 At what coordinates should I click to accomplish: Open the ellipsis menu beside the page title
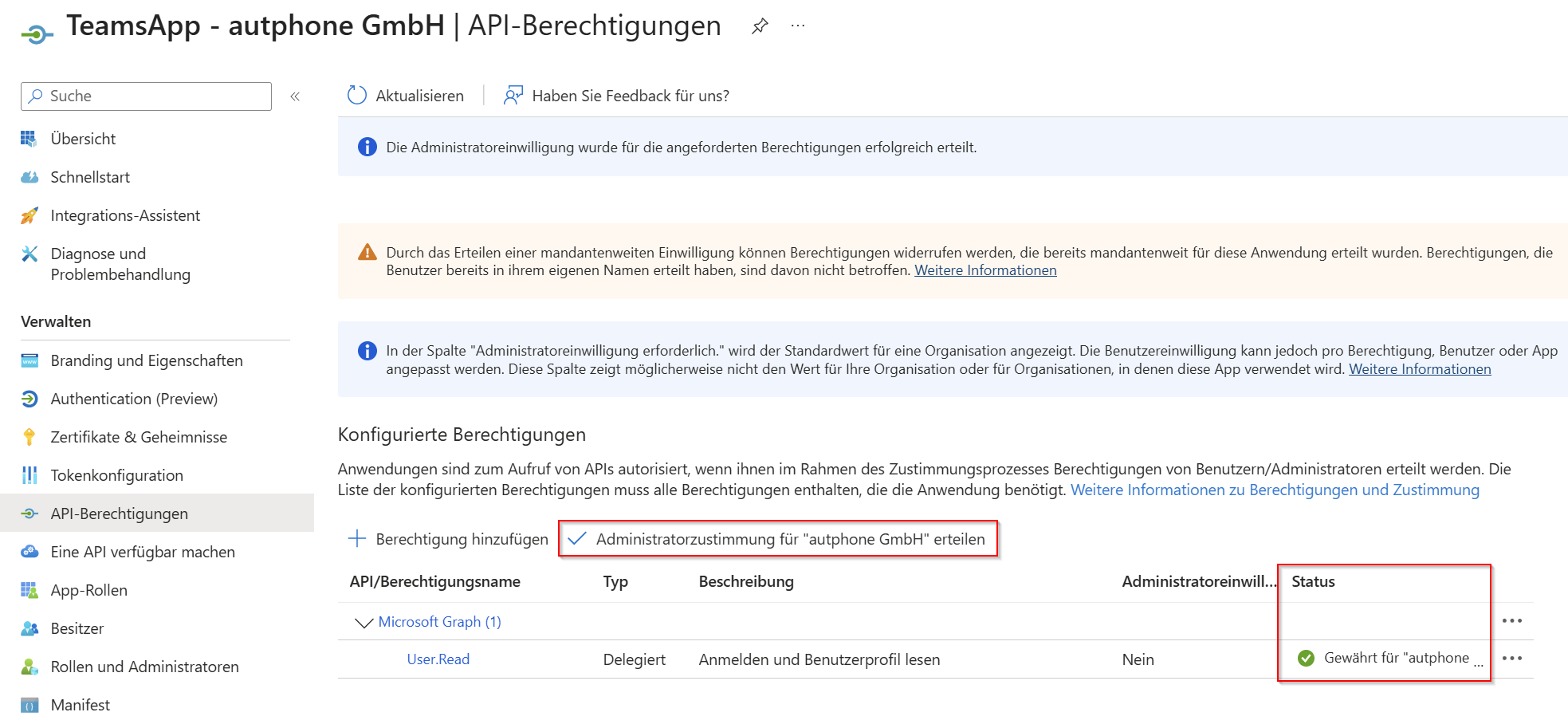pos(797,26)
